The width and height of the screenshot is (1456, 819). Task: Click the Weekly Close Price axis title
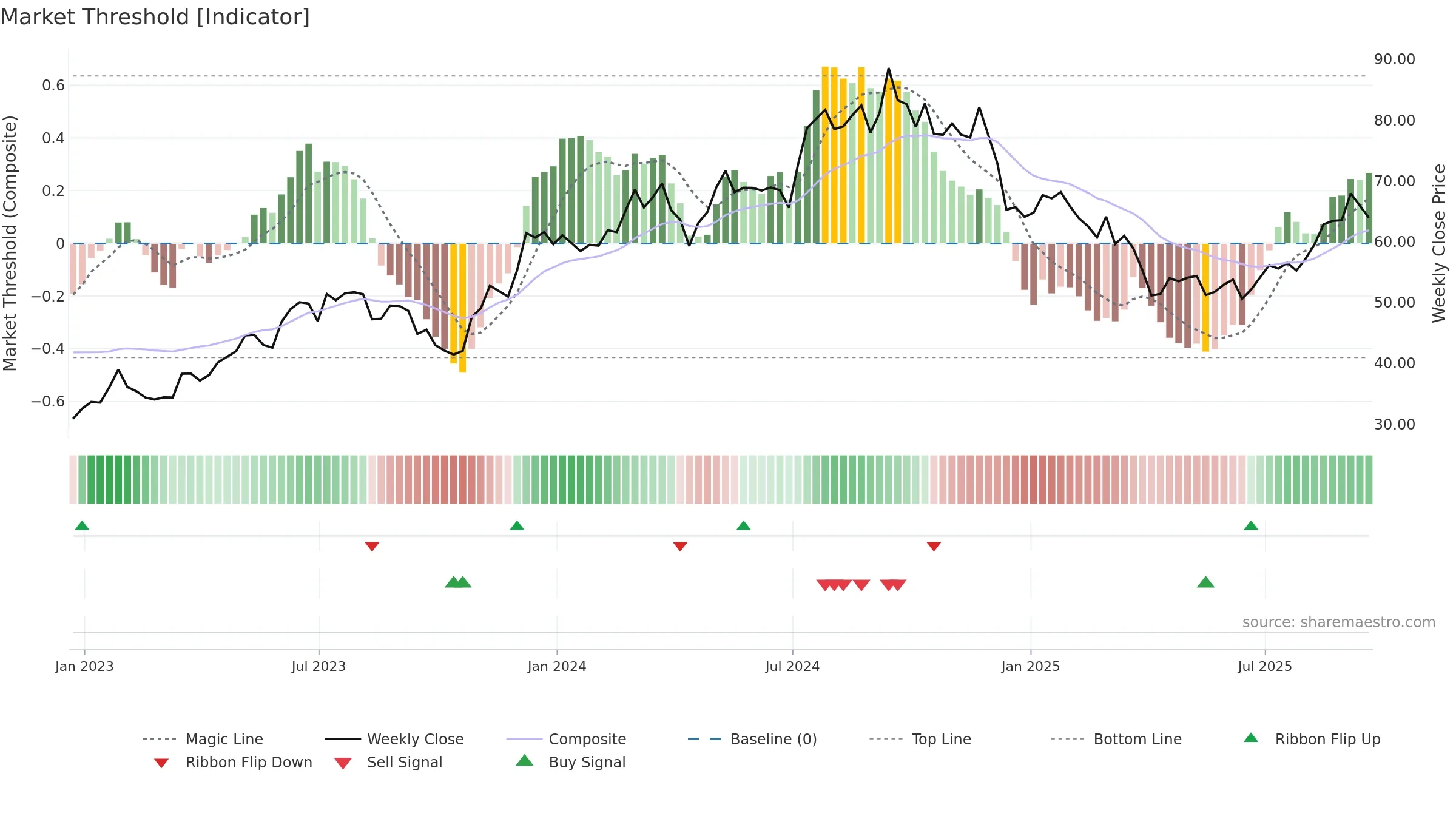tap(1439, 243)
